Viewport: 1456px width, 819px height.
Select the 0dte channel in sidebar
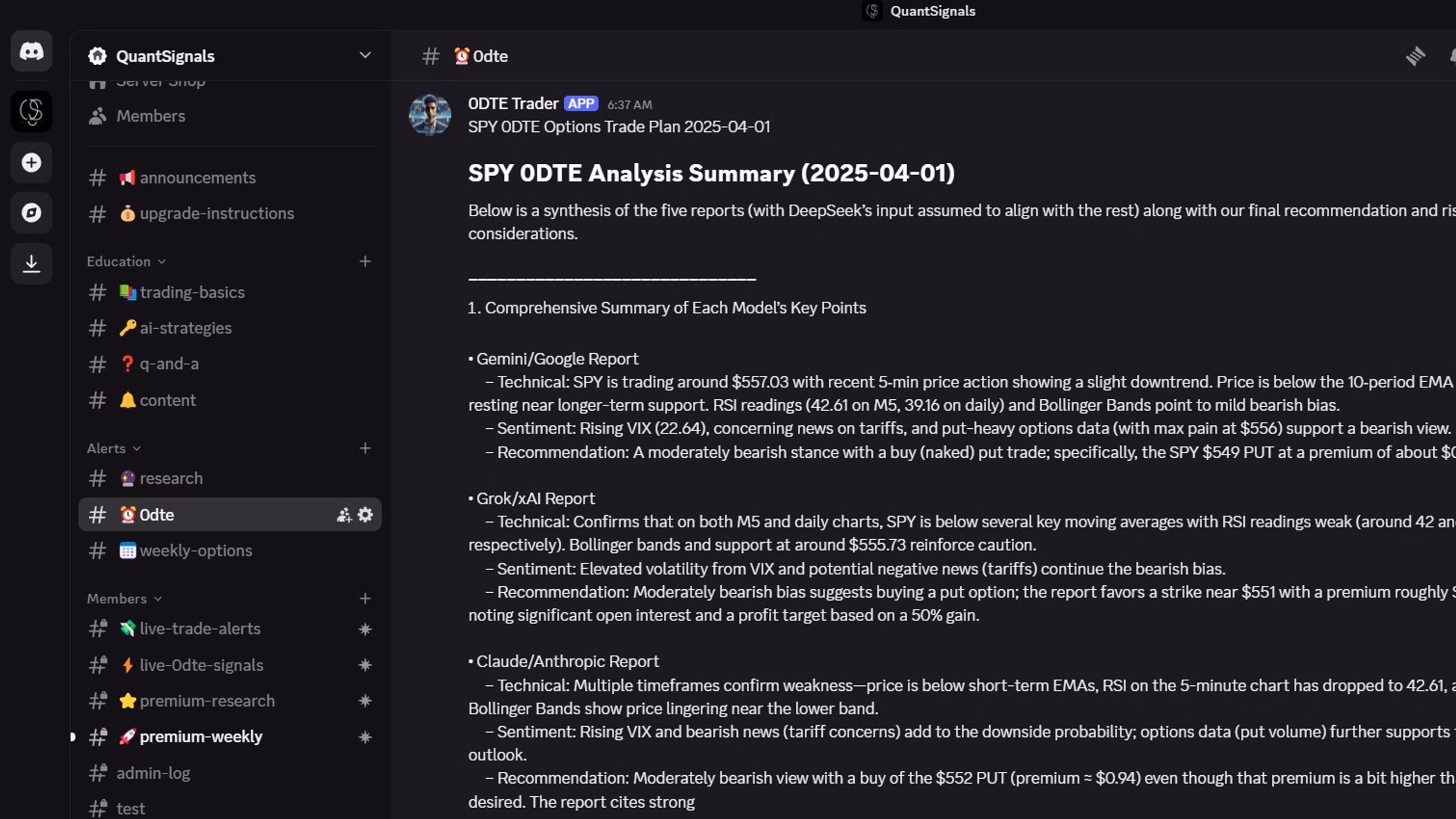pos(230,515)
